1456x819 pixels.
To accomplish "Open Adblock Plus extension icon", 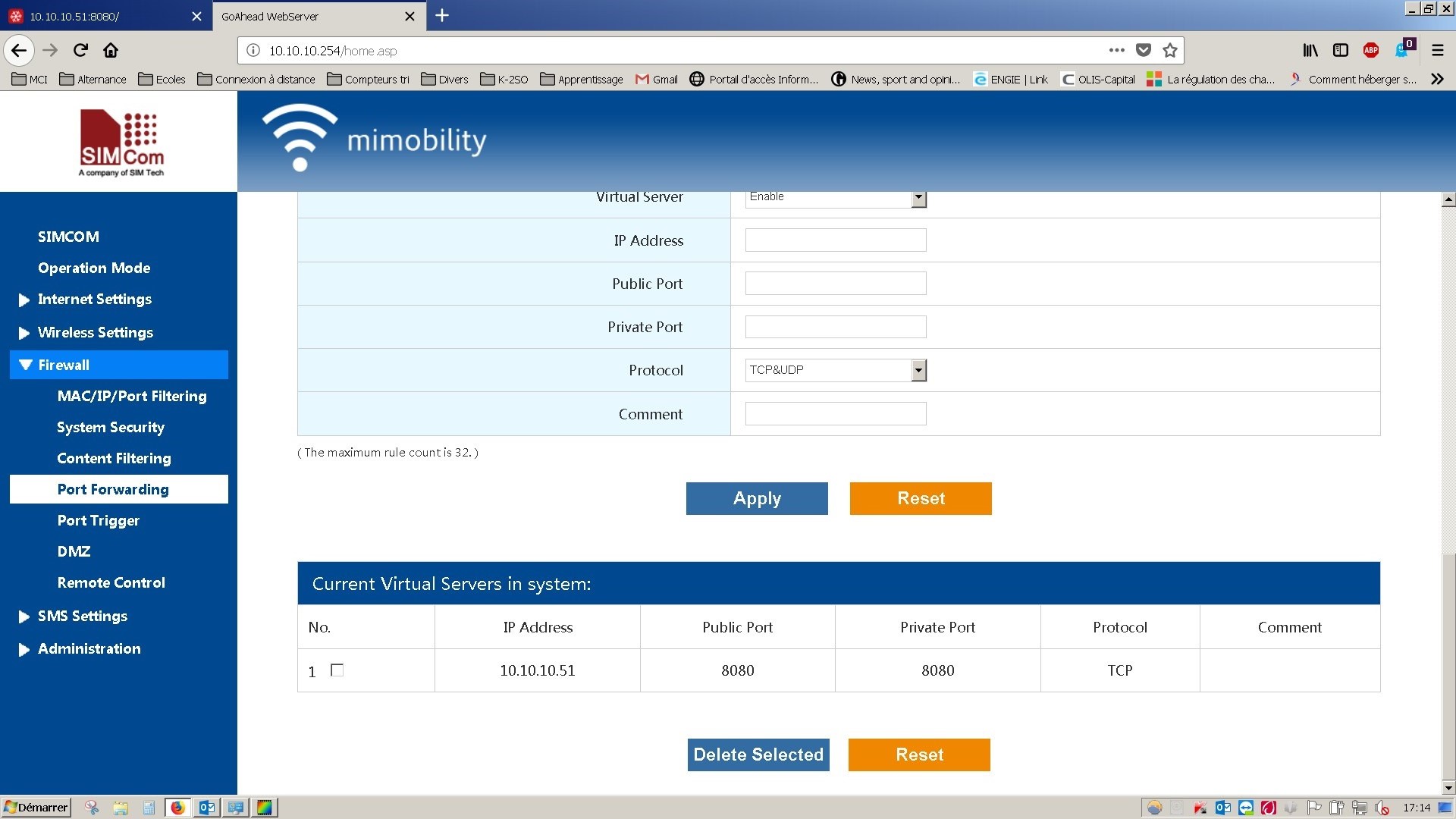I will (x=1370, y=51).
